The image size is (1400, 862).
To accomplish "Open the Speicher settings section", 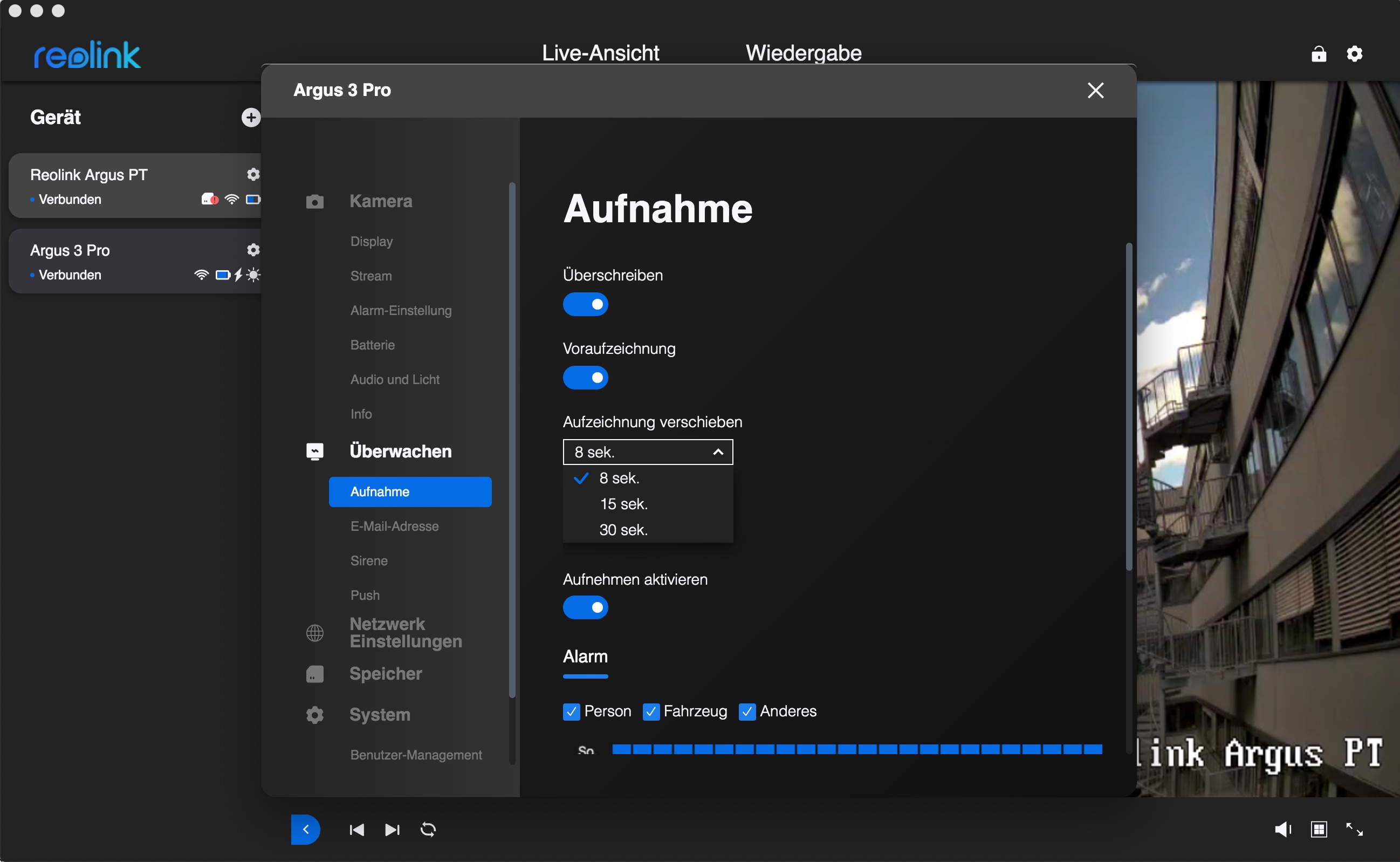I will 385,673.
